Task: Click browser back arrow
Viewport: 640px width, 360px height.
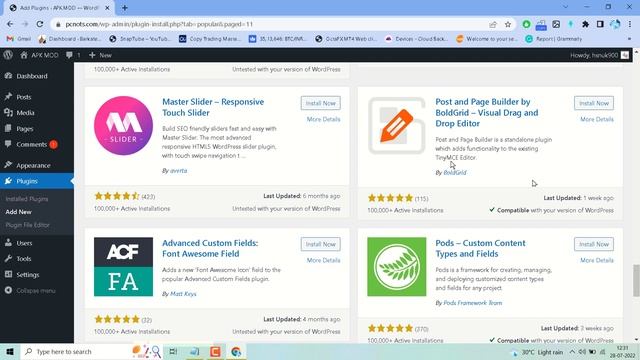Action: pyautogui.click(x=10, y=24)
